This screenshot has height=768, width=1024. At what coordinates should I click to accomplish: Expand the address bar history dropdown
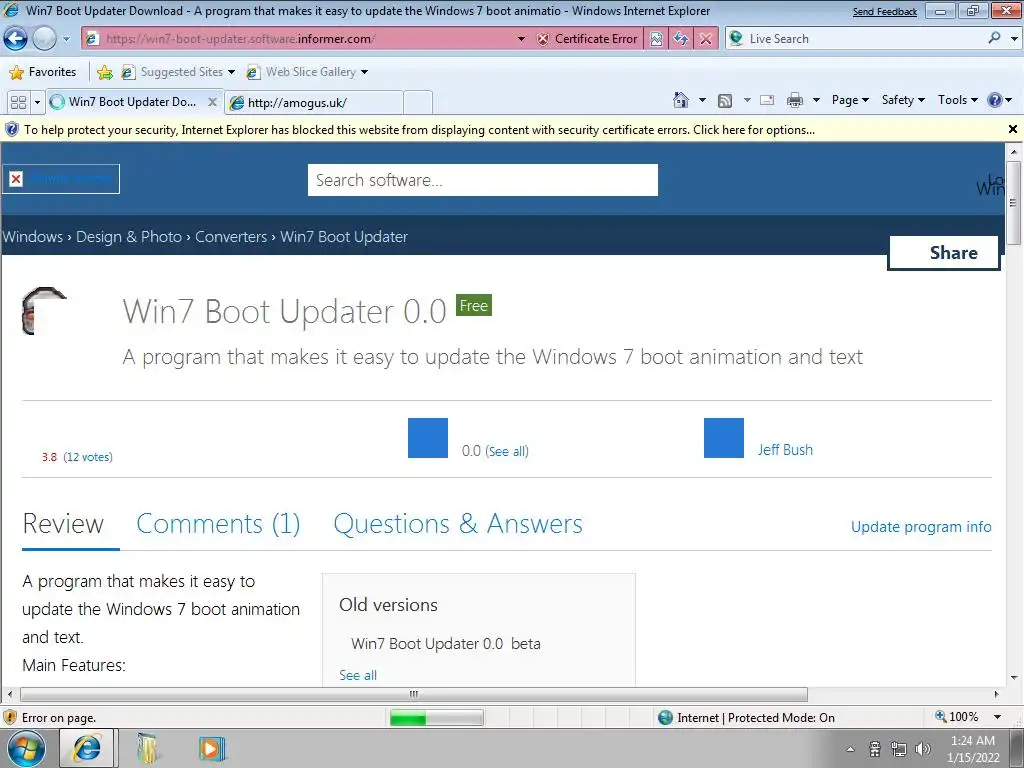point(521,39)
